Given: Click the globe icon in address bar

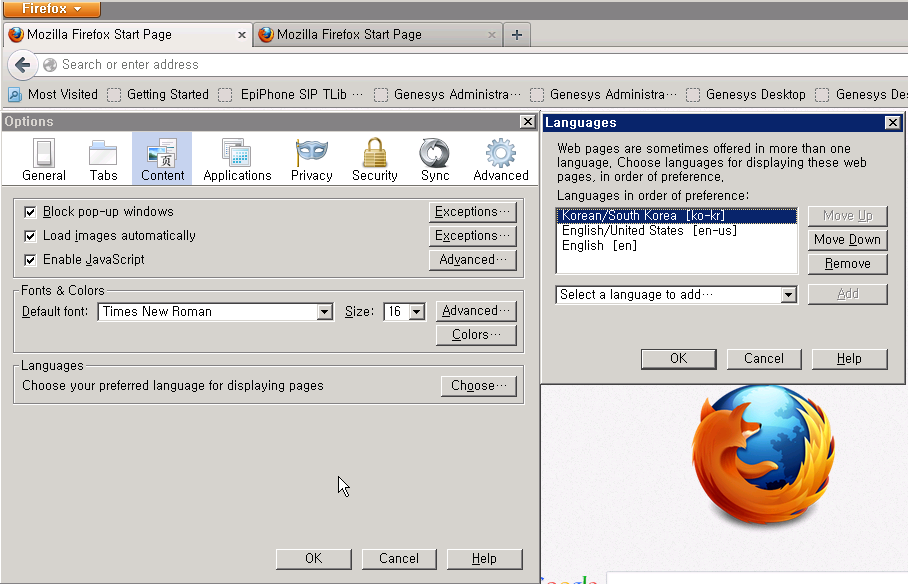Looking at the screenshot, I should (x=50, y=65).
